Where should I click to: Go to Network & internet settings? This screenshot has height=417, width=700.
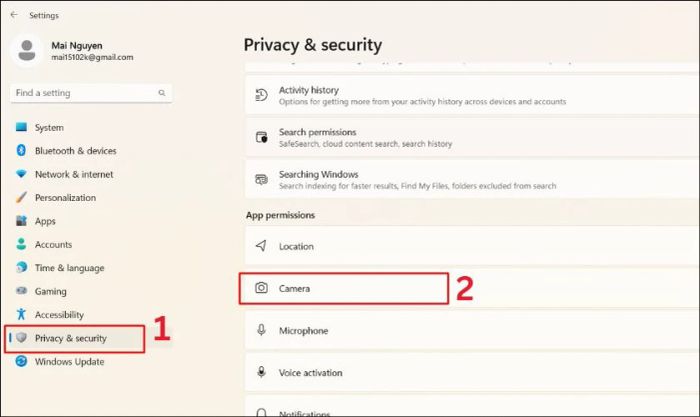(73, 174)
